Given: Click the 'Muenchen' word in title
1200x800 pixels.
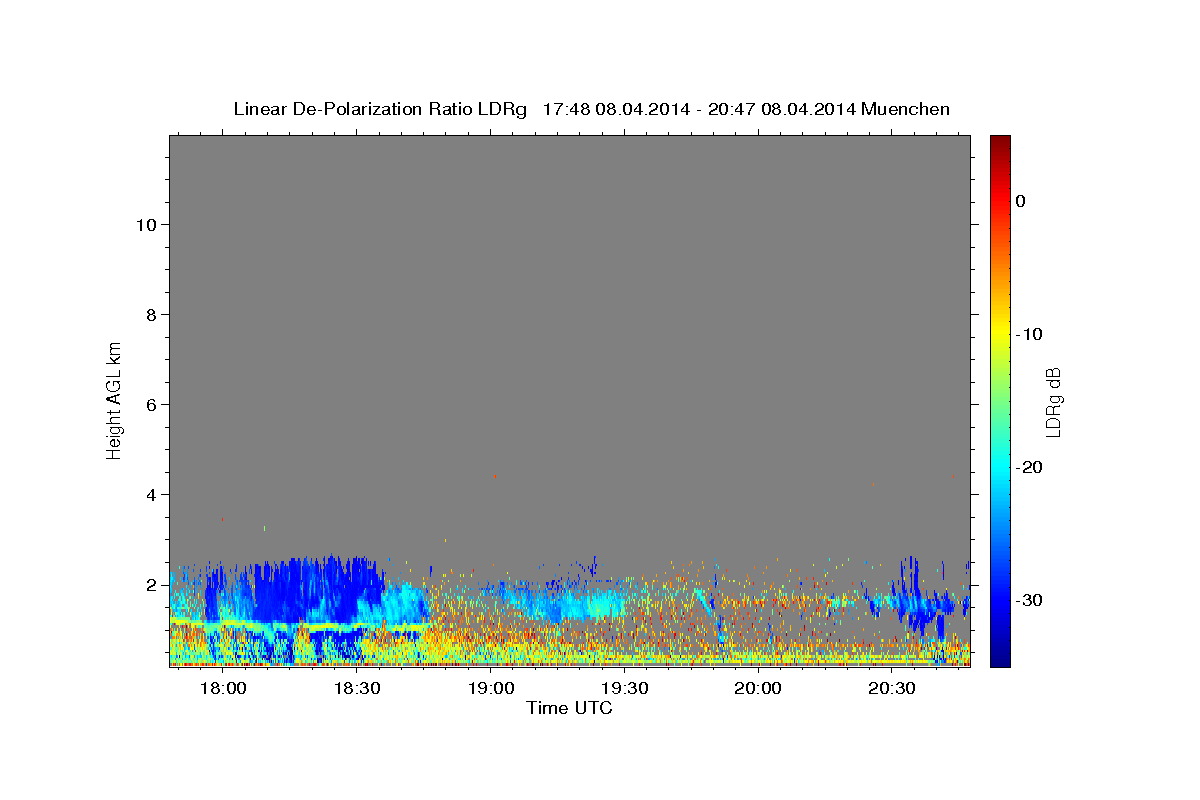Looking at the screenshot, I should (x=906, y=109).
